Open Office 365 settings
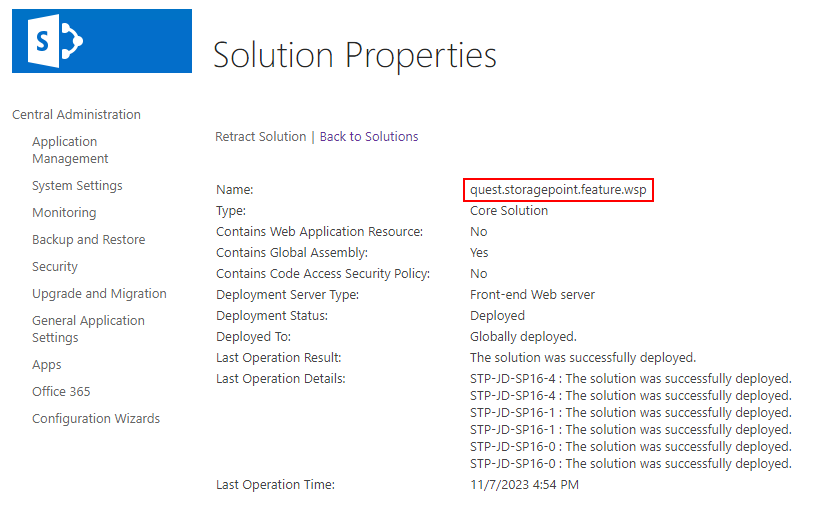Screen dimensions: 827x511 click(61, 392)
